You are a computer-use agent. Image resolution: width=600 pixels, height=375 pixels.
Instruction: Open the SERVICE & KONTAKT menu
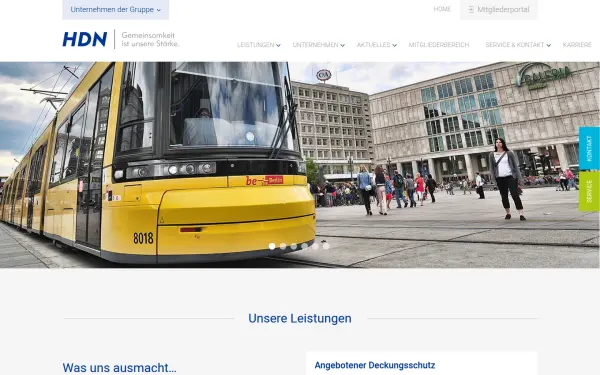pyautogui.click(x=515, y=45)
